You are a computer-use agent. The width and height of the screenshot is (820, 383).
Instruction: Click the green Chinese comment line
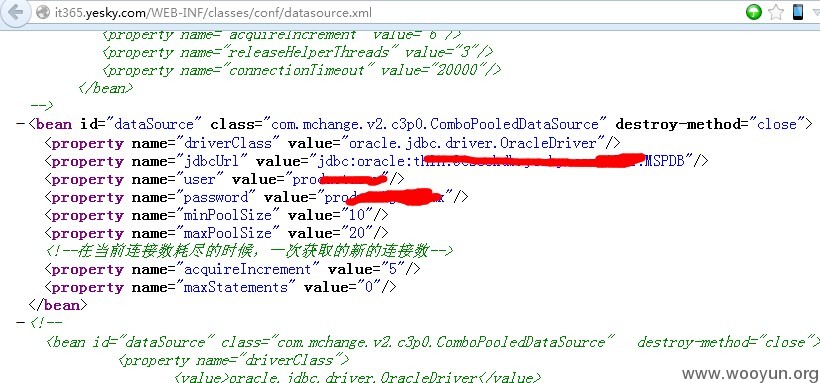(x=249, y=251)
